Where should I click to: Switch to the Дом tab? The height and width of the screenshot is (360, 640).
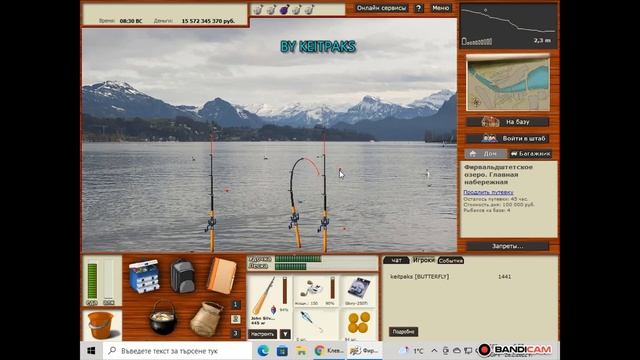tap(486, 154)
